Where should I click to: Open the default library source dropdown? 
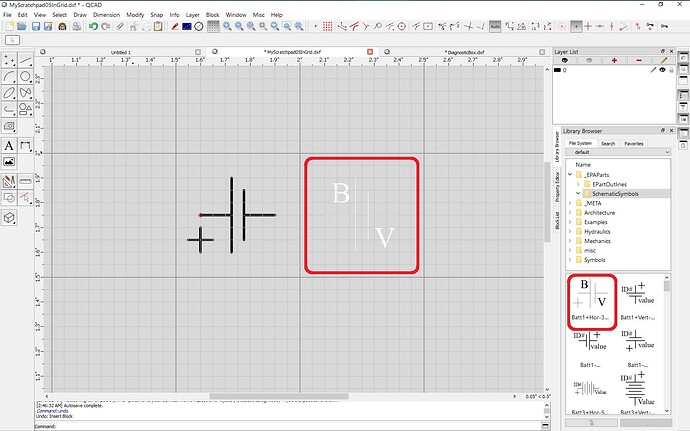[618, 152]
